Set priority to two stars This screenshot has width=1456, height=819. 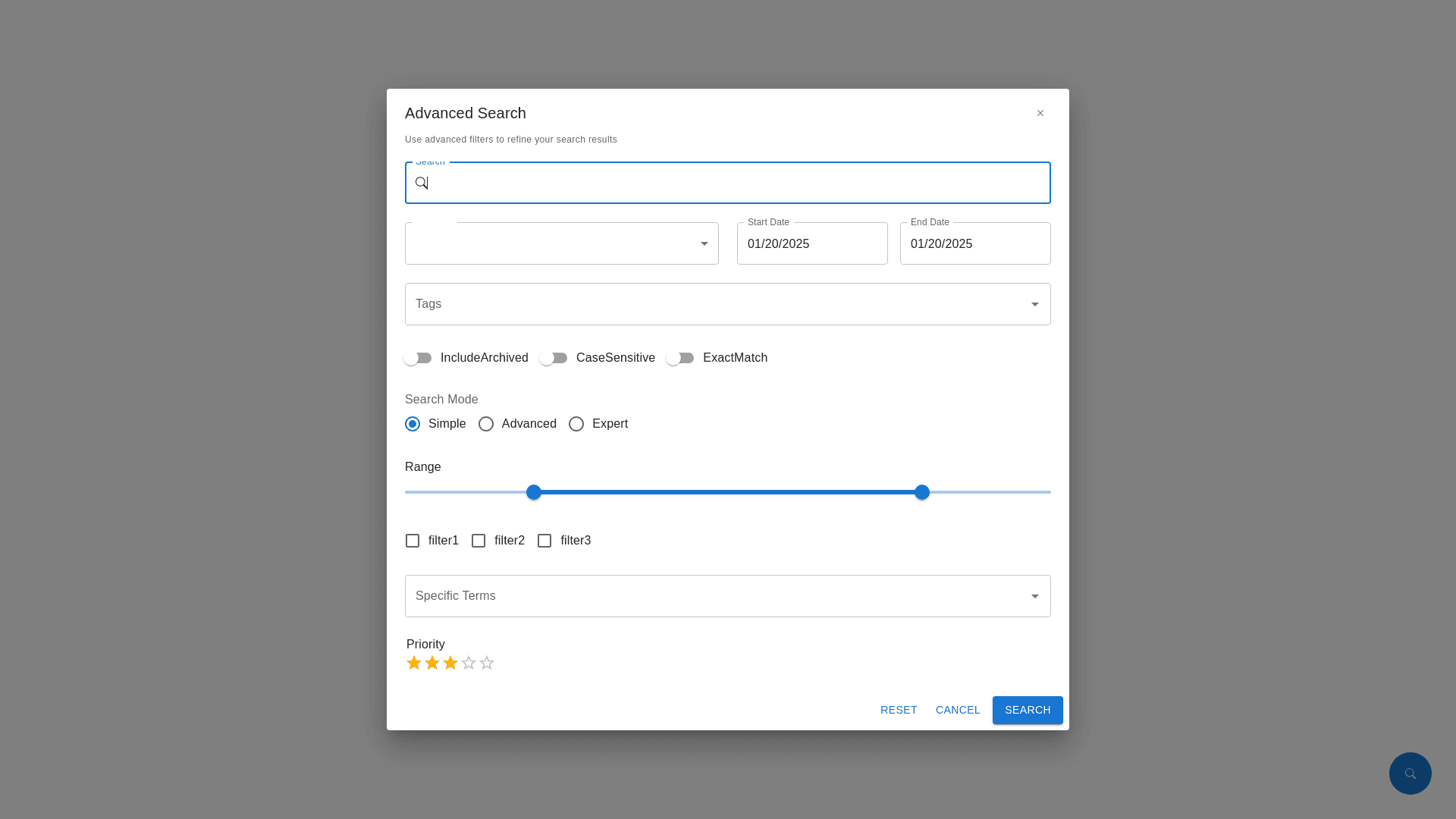click(432, 664)
